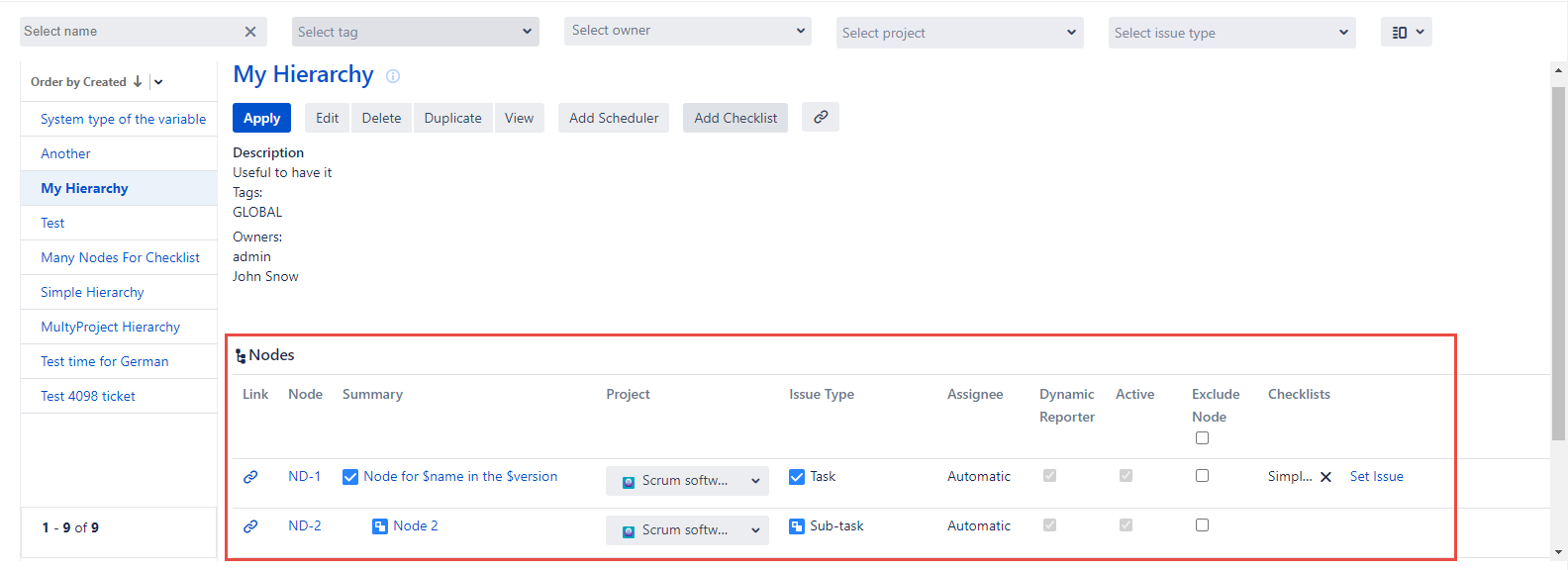Click the Set Issue link
Screen dimensions: 1568x570
pyautogui.click(x=1376, y=476)
